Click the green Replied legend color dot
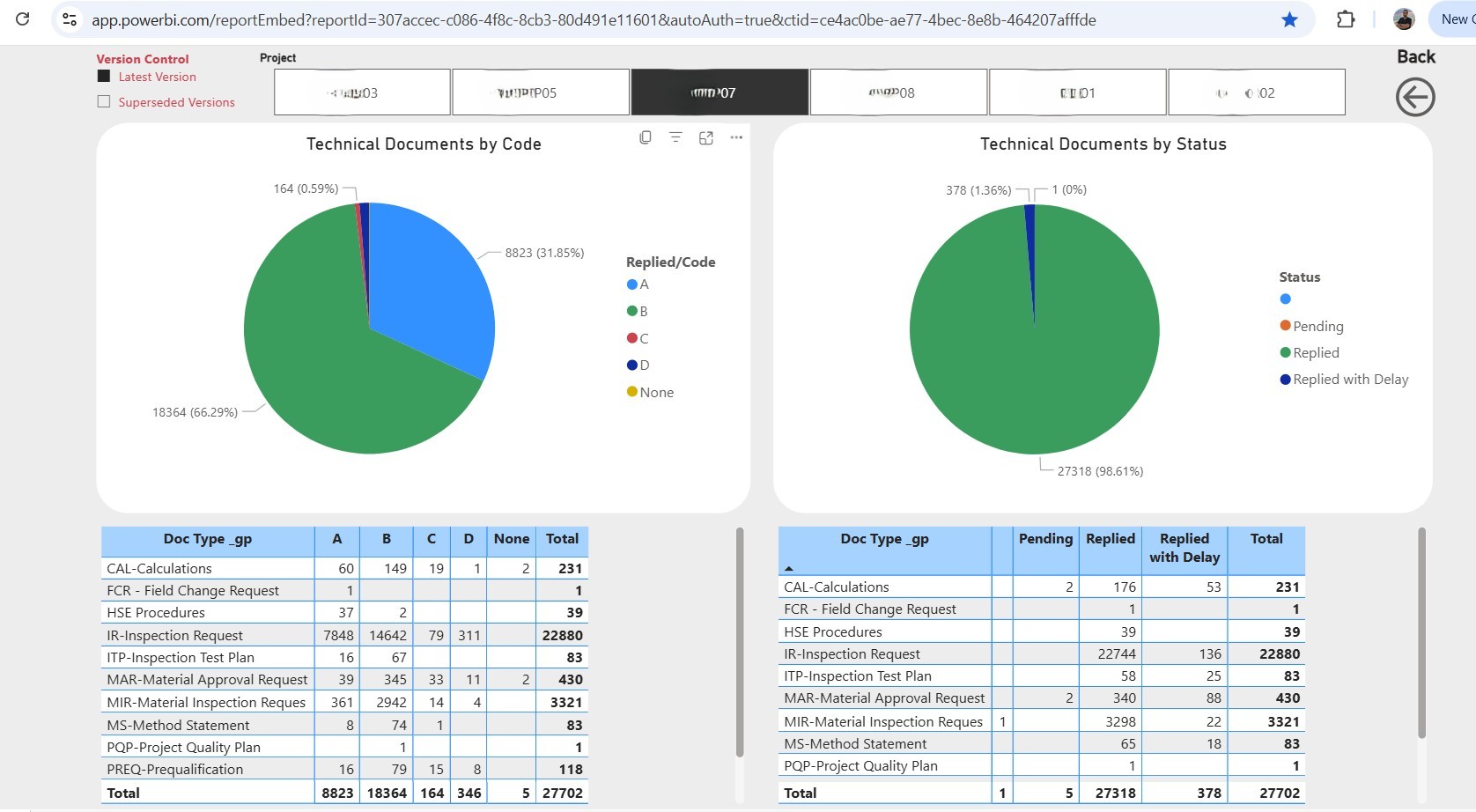This screenshot has width=1476, height=812. click(x=1285, y=352)
